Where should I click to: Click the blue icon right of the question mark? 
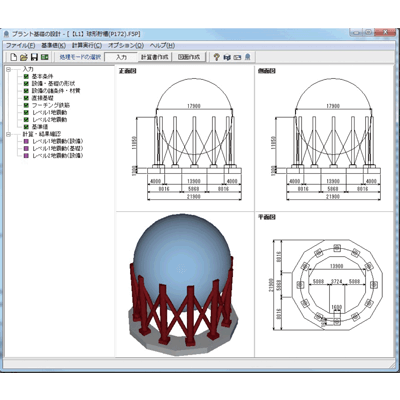(227, 57)
